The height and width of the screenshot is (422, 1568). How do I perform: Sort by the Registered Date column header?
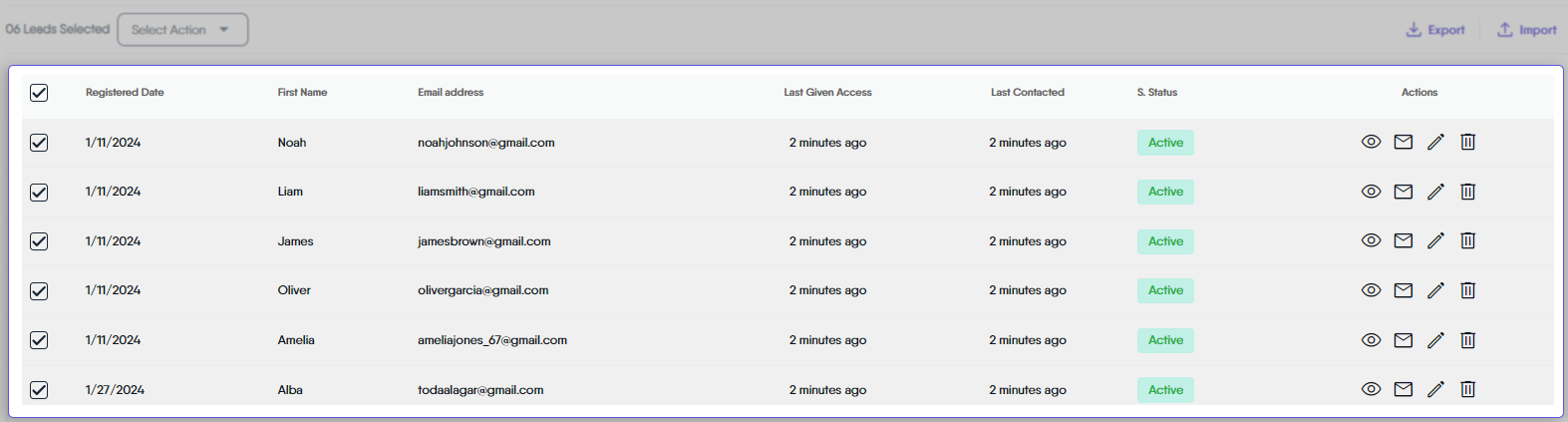click(125, 93)
